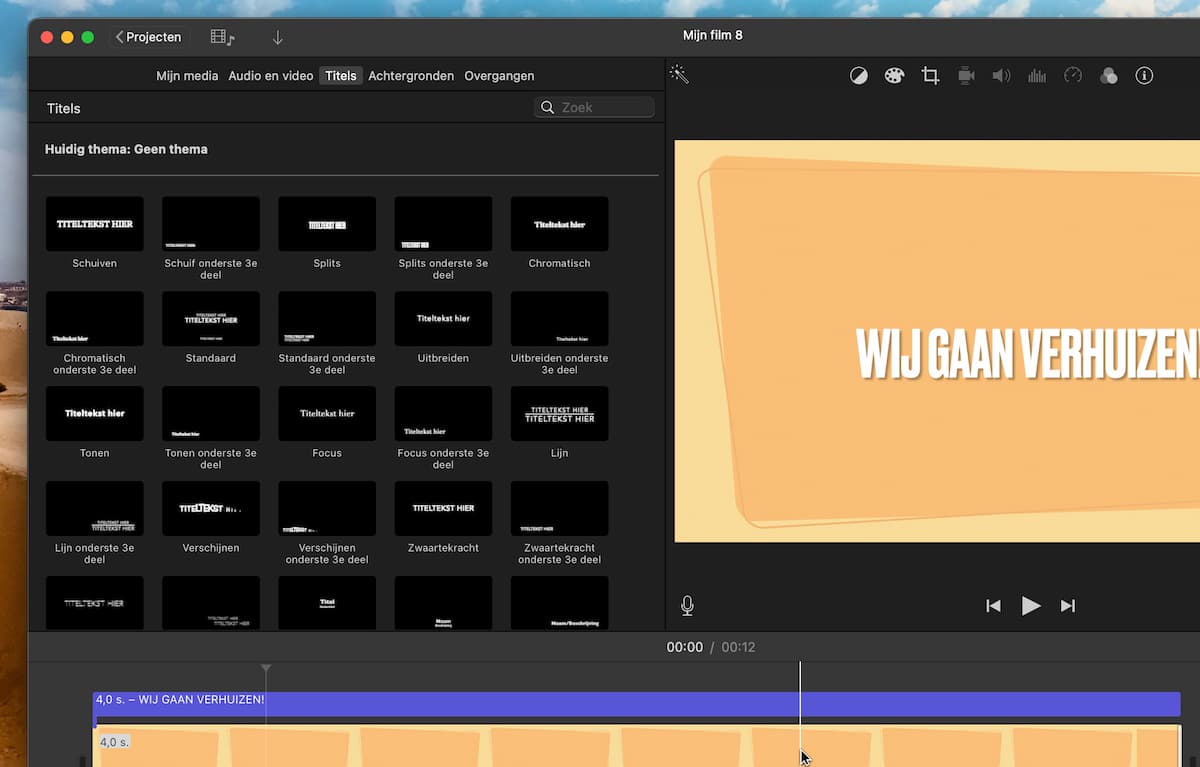Screen dimensions: 1200x767
Task: Show the clip information inspector
Action: 1144,76
